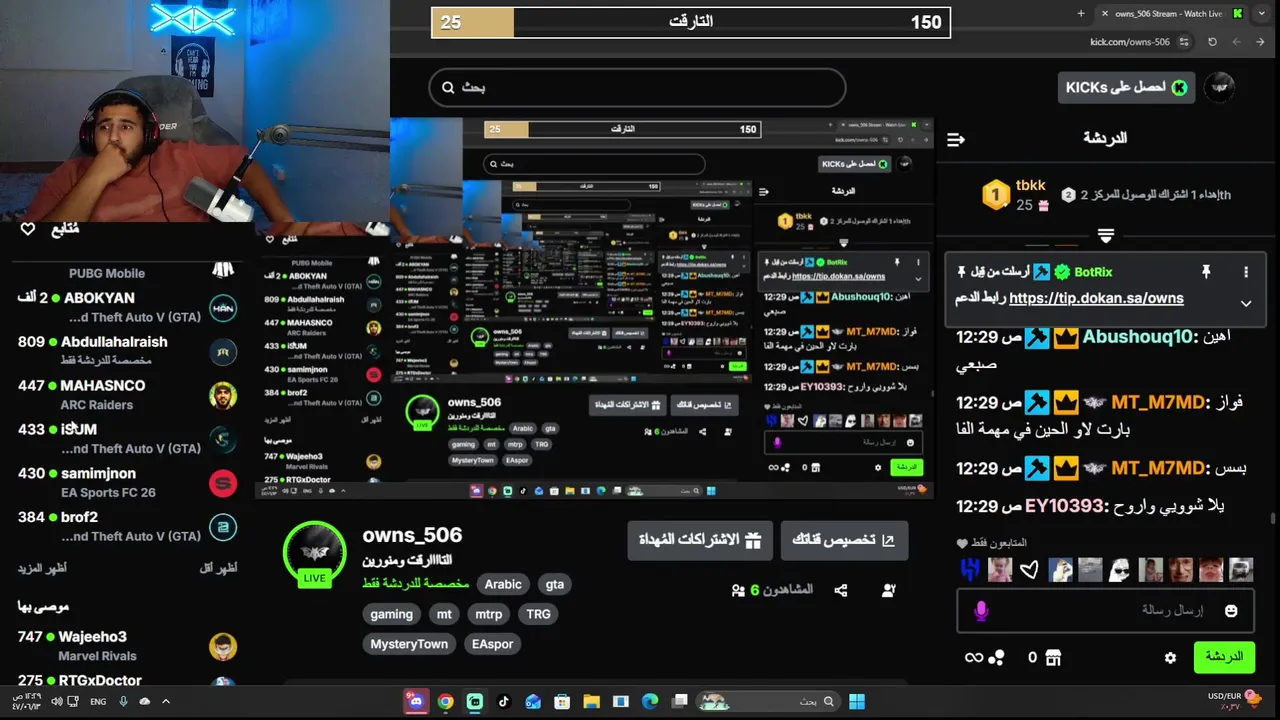Click the green الدردشة send button
This screenshot has height=720, width=1280.
point(1224,657)
